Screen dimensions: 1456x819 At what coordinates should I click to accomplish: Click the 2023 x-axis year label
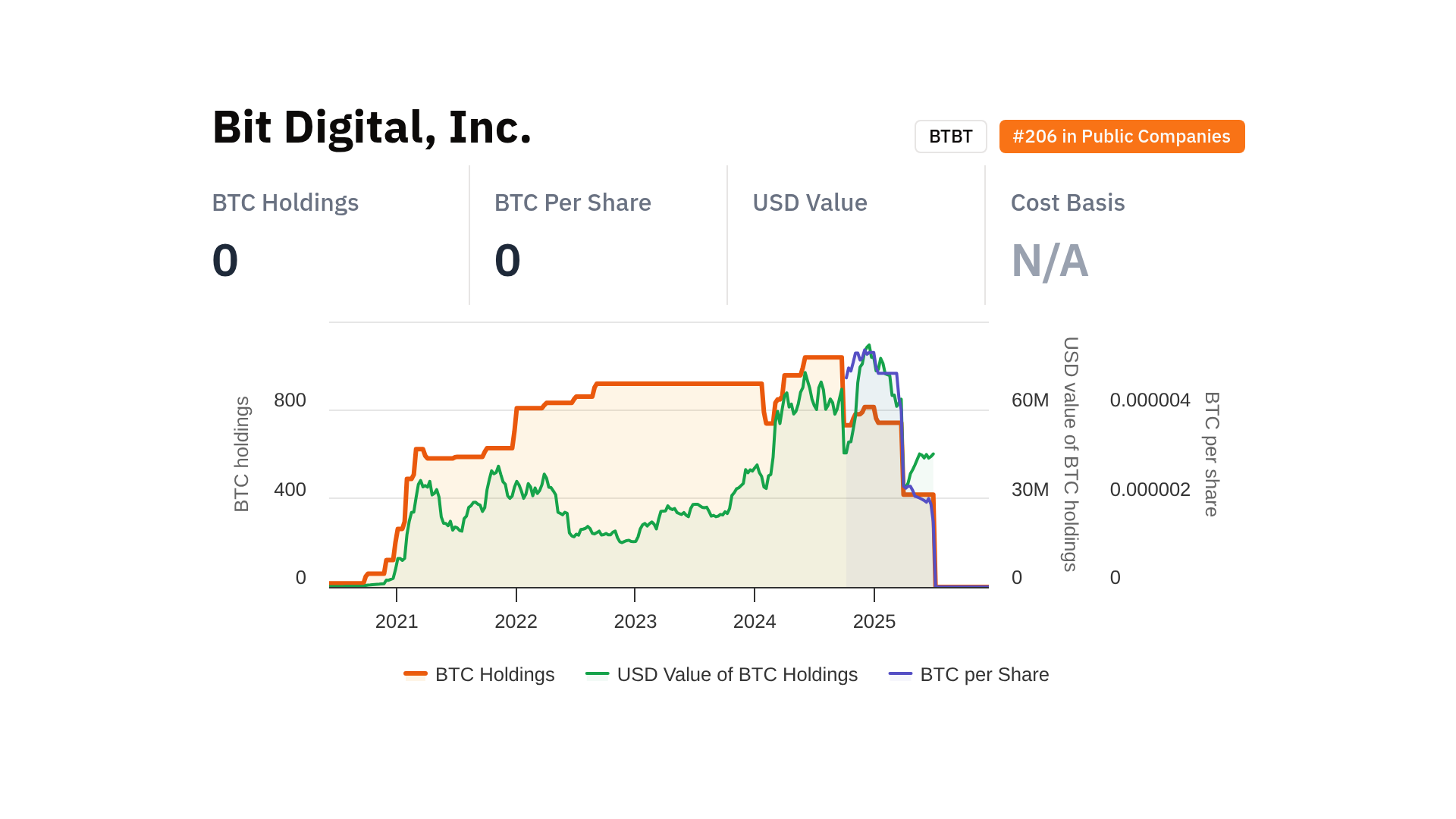[635, 621]
